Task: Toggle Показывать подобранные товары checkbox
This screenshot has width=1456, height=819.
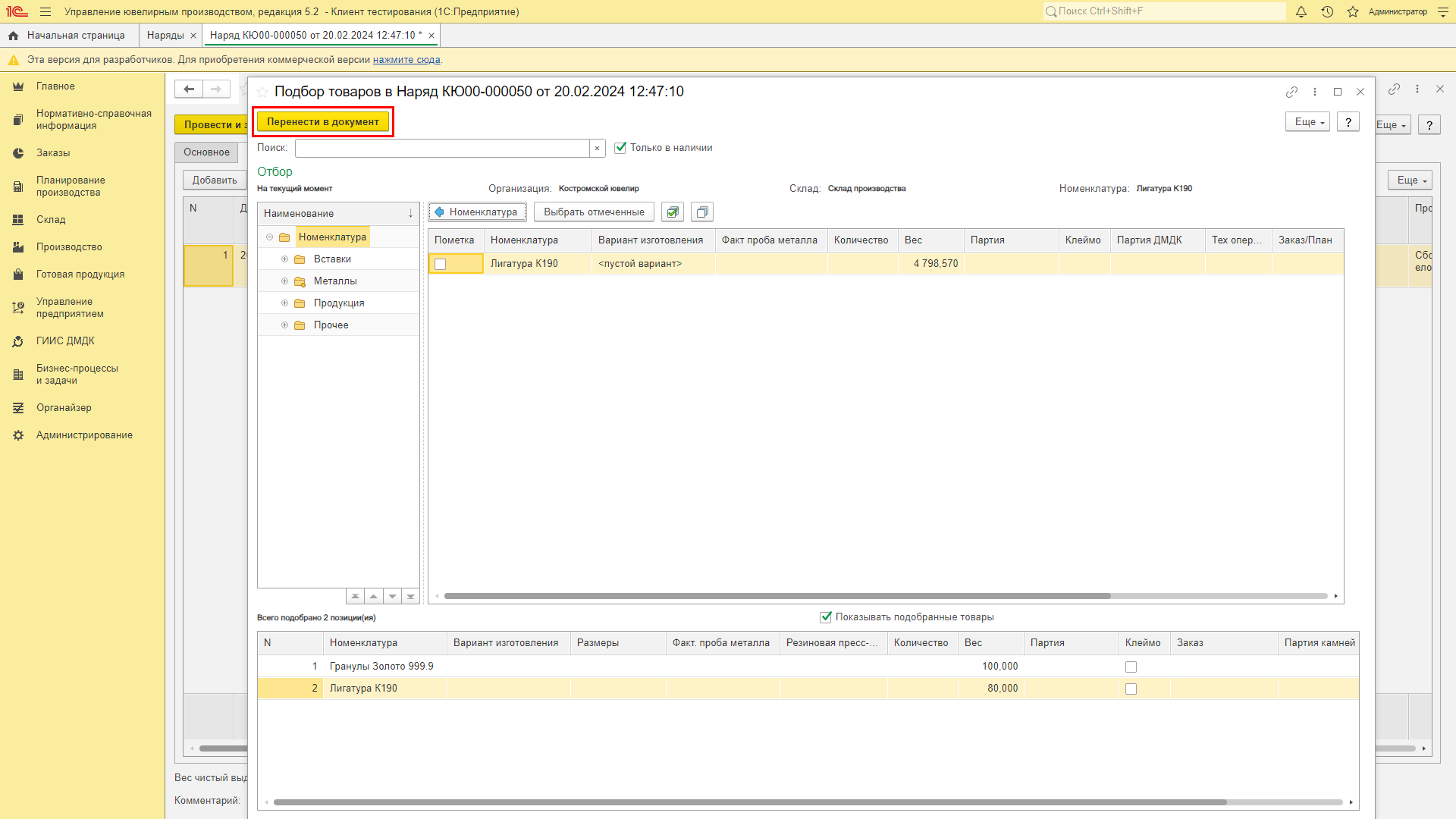Action: click(x=826, y=617)
